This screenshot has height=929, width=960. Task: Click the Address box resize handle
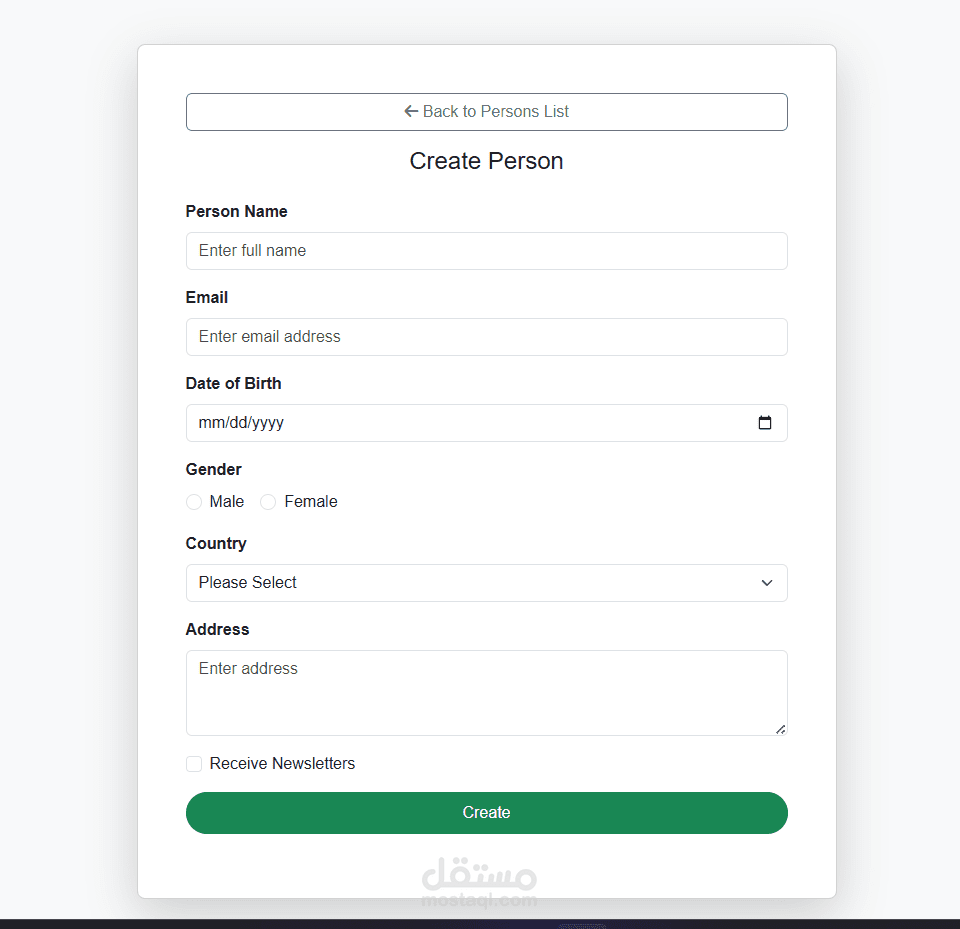780,729
